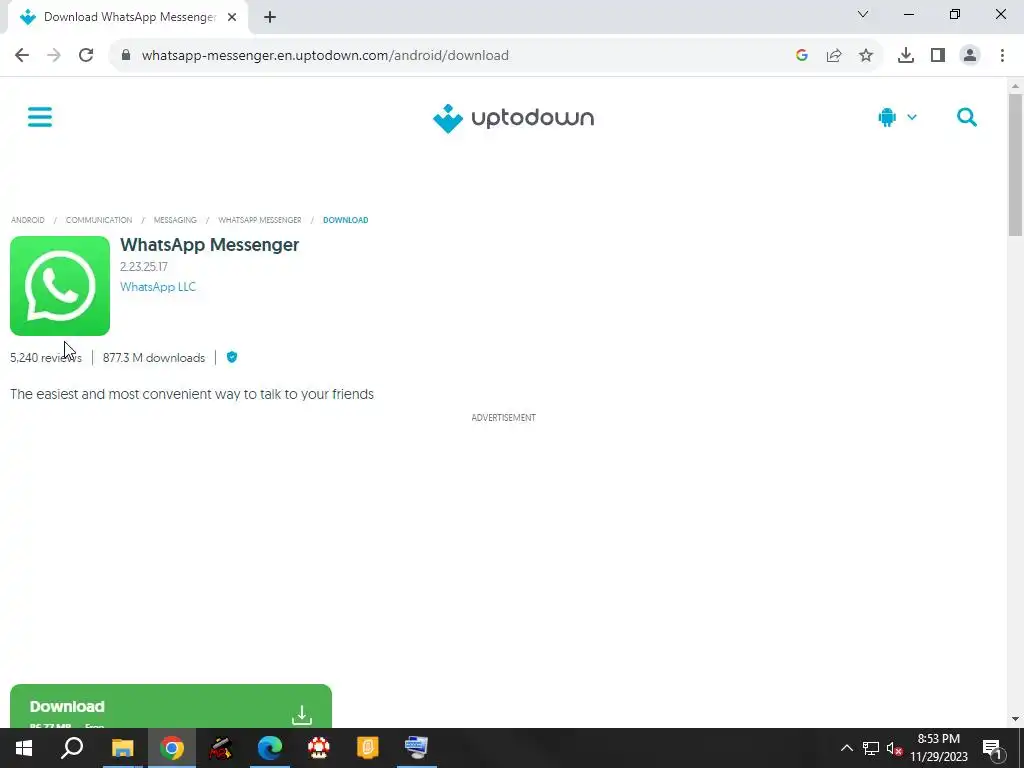
Task: Click the 877.3 M downloads text
Action: click(153, 358)
